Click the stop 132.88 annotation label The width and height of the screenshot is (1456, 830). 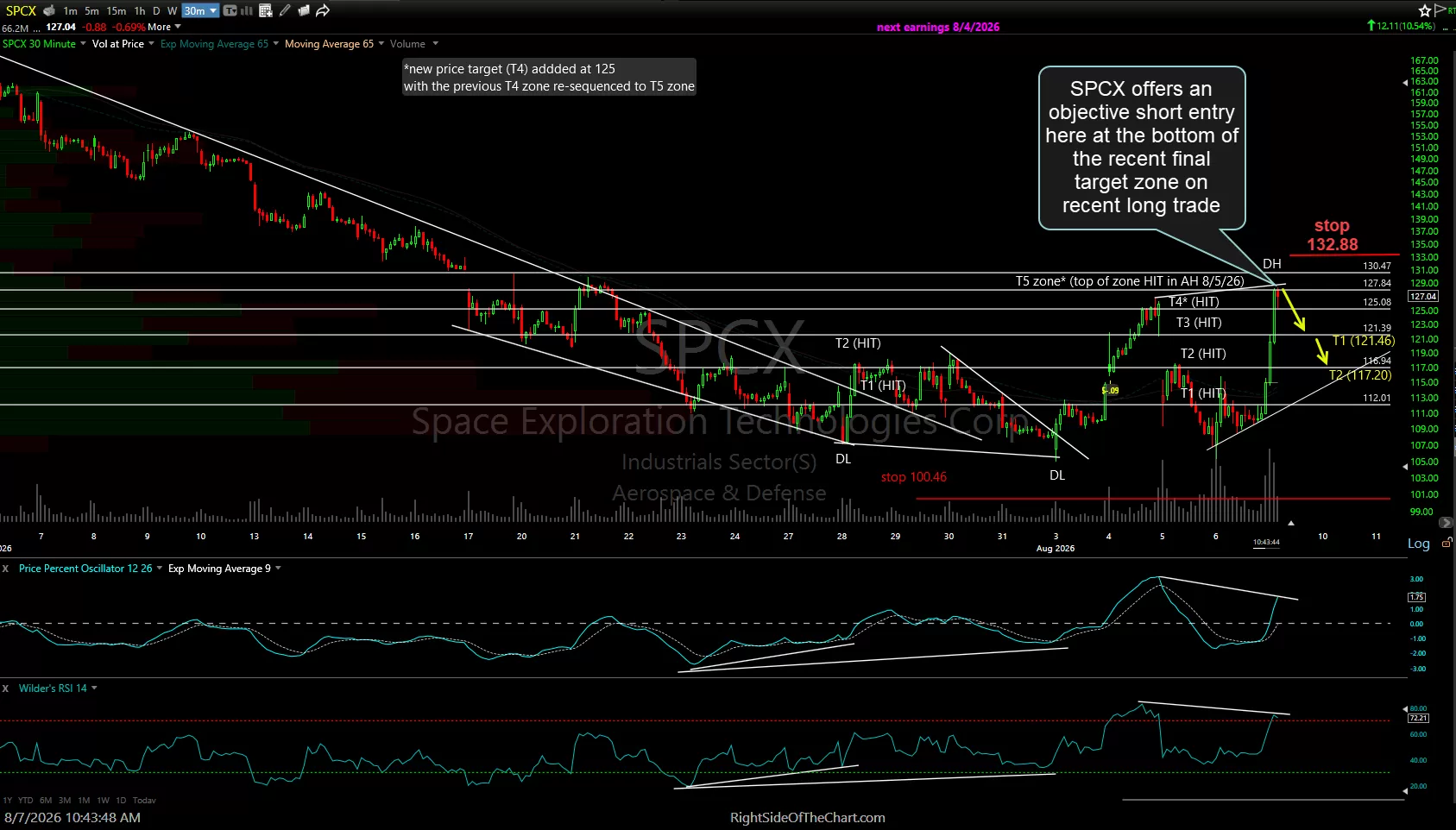click(x=1332, y=236)
